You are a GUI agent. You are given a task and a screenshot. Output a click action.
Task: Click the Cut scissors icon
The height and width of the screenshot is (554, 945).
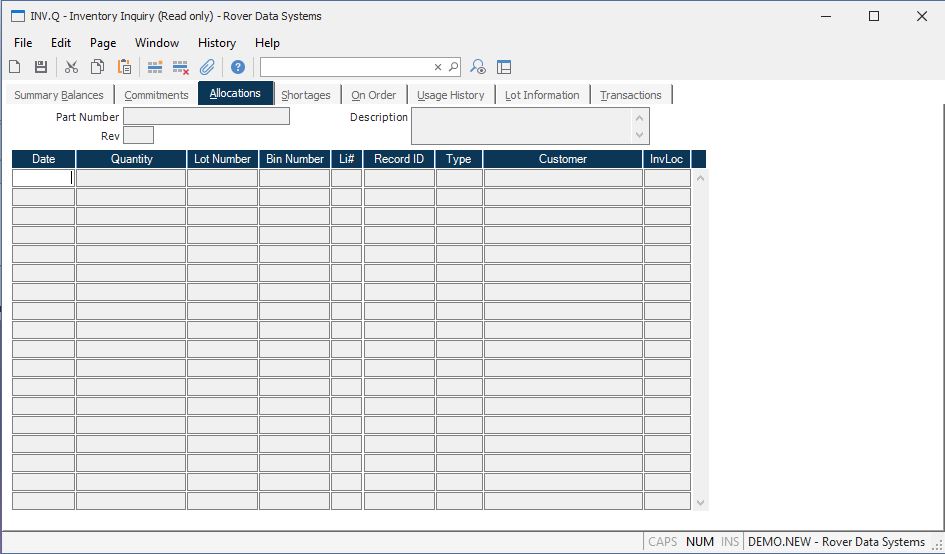coord(71,67)
